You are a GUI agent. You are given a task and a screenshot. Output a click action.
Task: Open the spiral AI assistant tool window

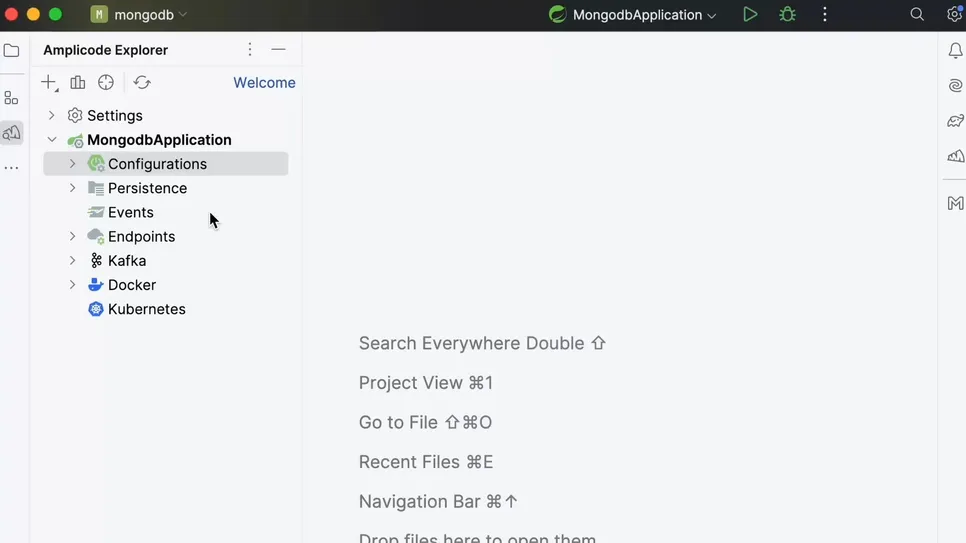point(955,85)
